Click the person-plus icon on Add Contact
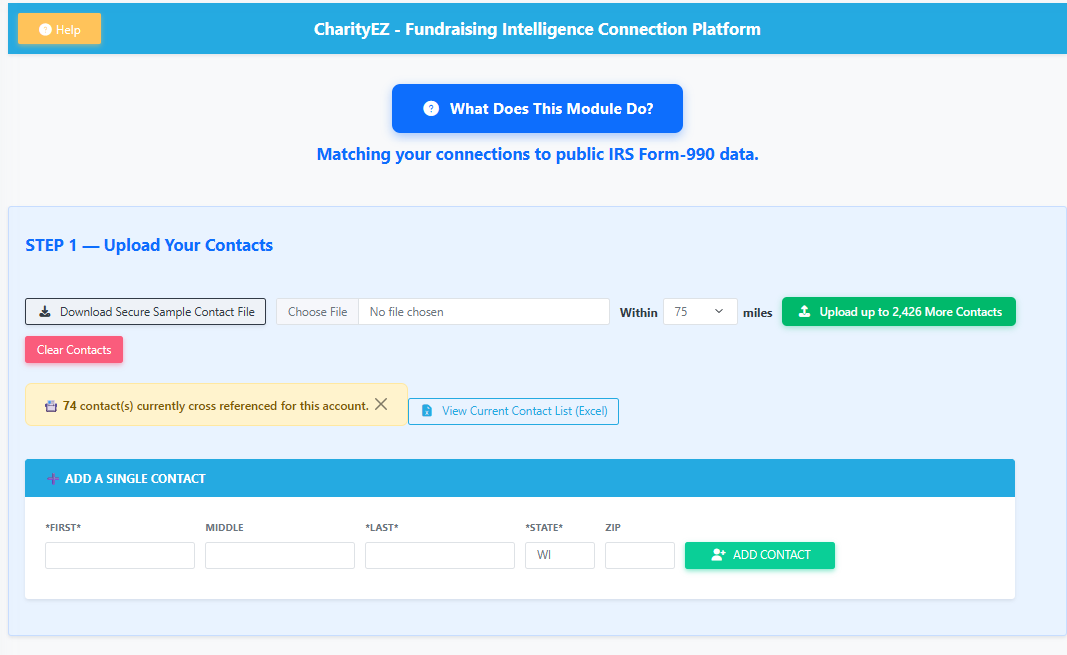Image resolution: width=1067 pixels, height=655 pixels. 718,555
